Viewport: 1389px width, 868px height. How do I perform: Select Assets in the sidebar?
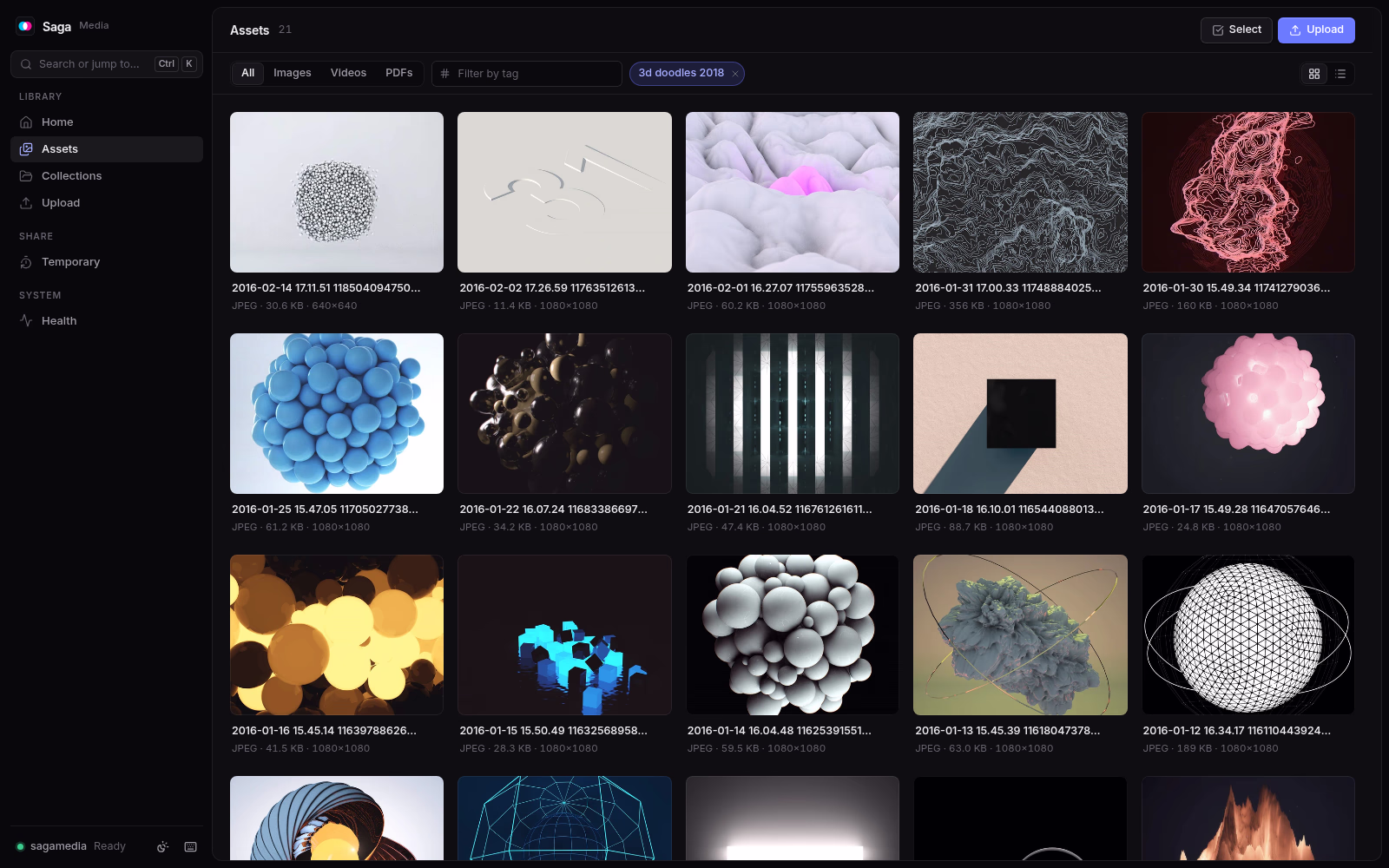coord(107,149)
